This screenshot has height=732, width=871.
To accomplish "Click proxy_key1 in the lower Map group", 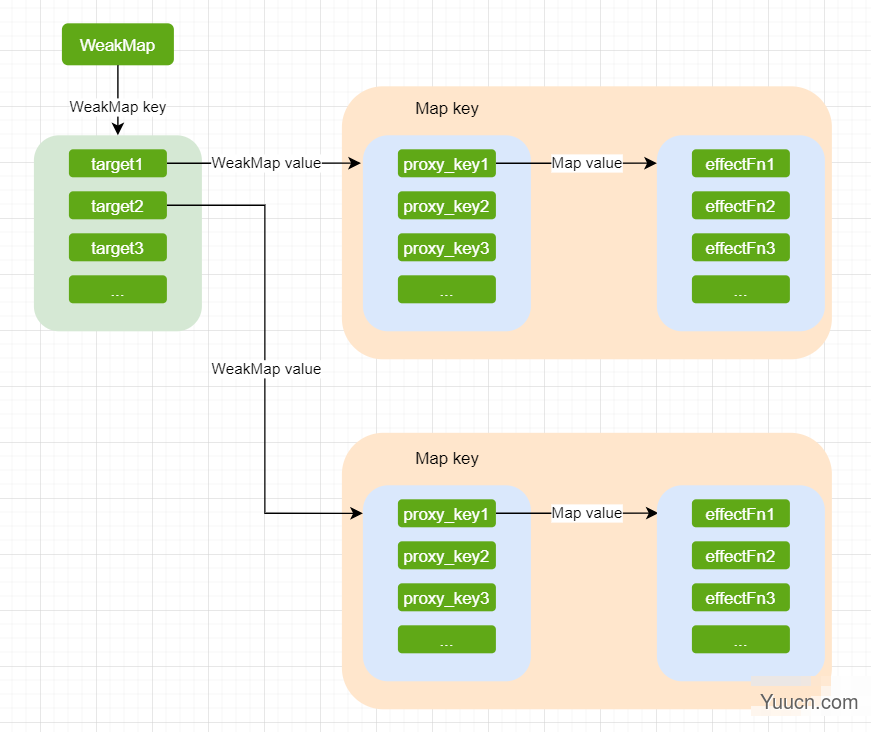I will click(446, 514).
